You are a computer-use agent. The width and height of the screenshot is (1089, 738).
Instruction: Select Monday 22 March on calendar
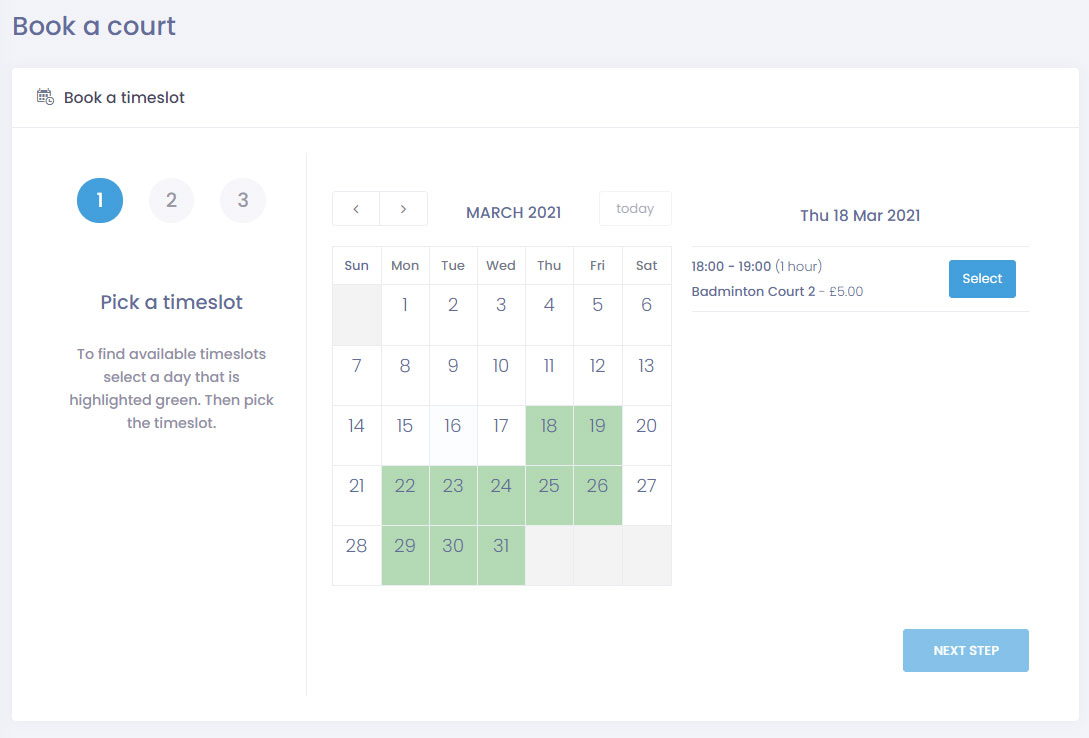pos(405,495)
